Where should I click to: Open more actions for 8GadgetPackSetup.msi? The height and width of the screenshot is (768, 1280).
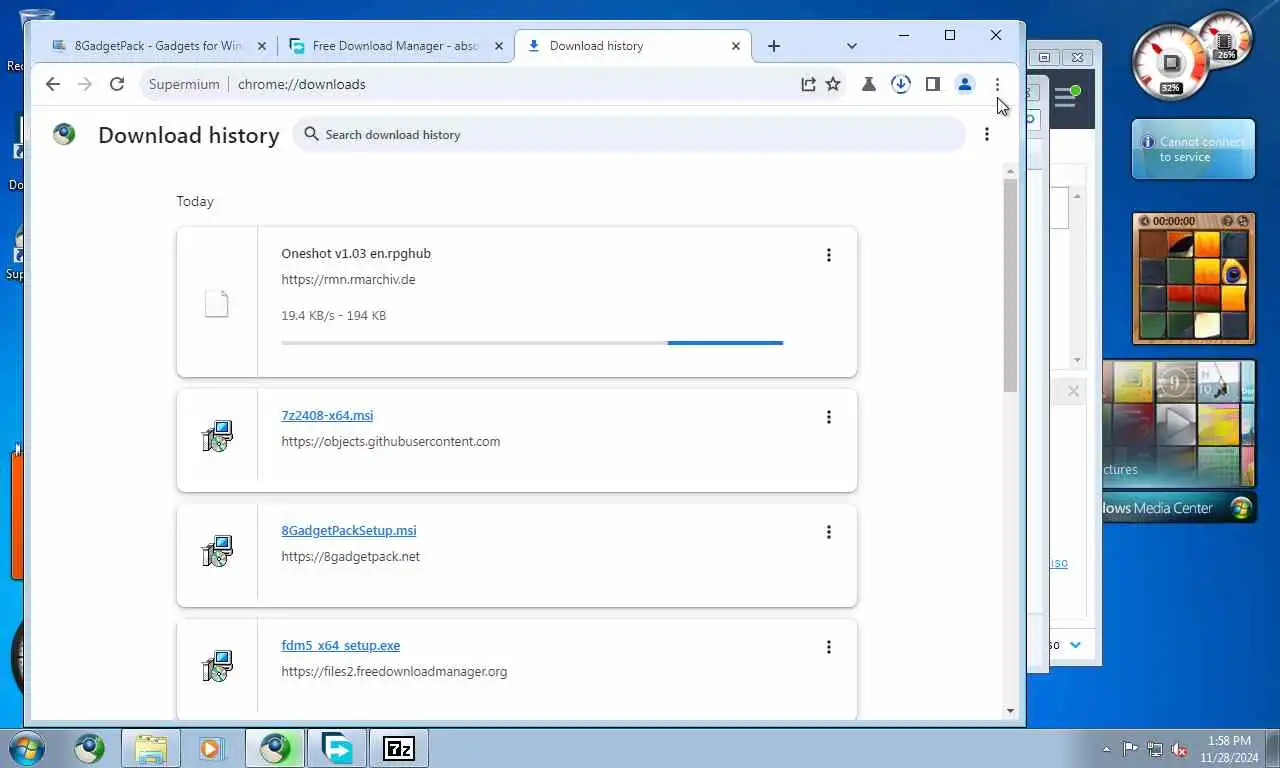click(x=828, y=532)
